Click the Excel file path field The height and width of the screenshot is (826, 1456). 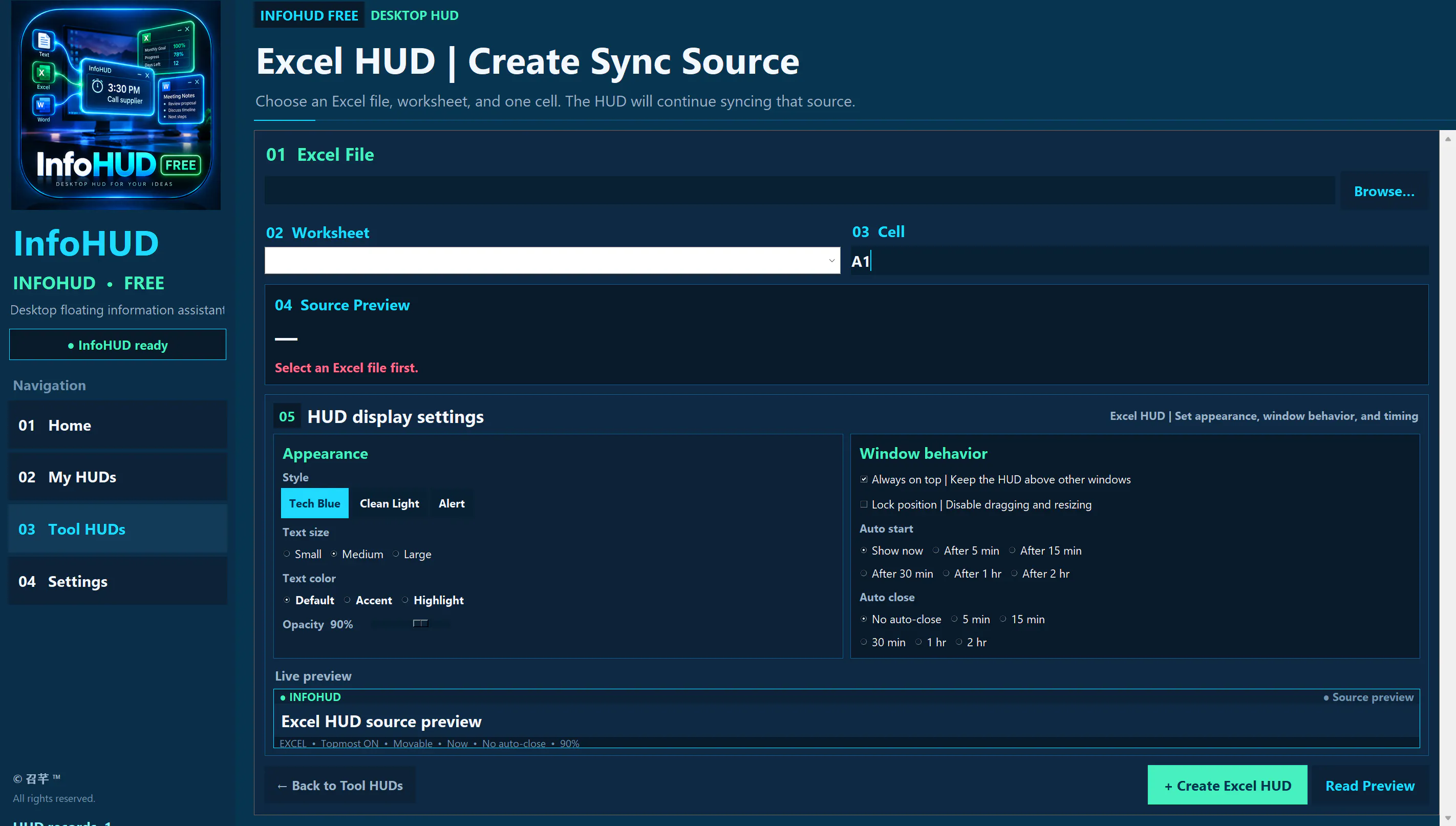point(800,190)
